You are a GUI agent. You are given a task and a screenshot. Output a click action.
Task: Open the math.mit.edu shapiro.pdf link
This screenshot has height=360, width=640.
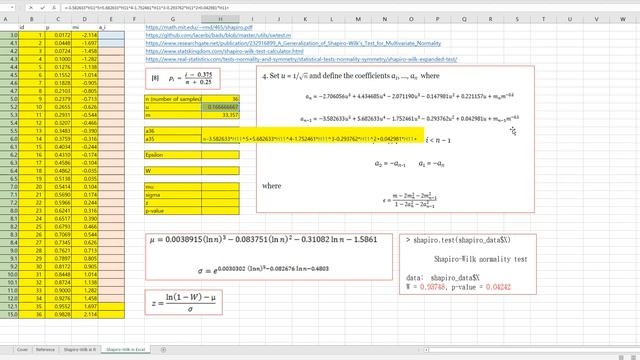click(x=199, y=27)
